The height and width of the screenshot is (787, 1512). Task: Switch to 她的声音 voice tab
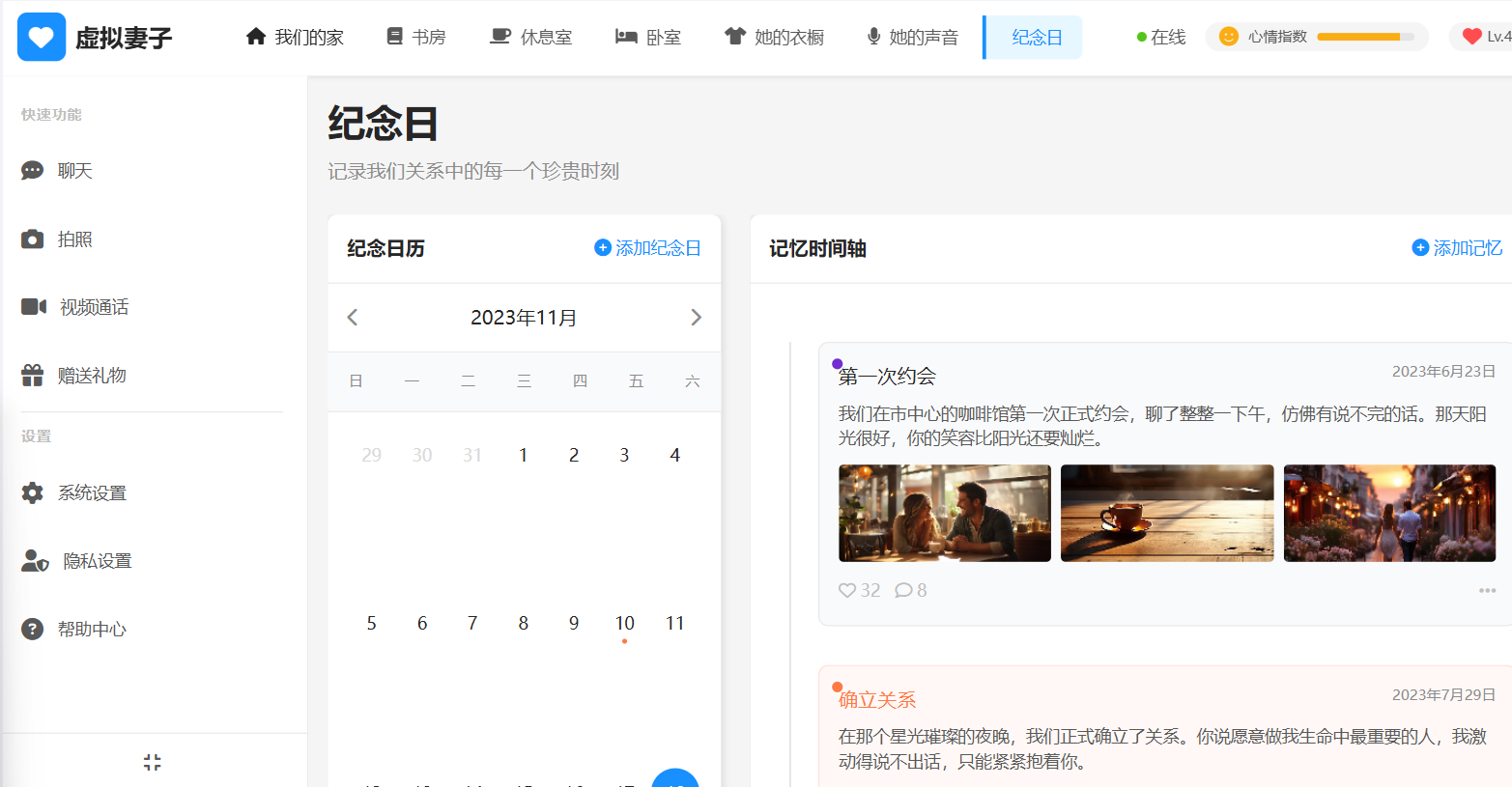(913, 37)
